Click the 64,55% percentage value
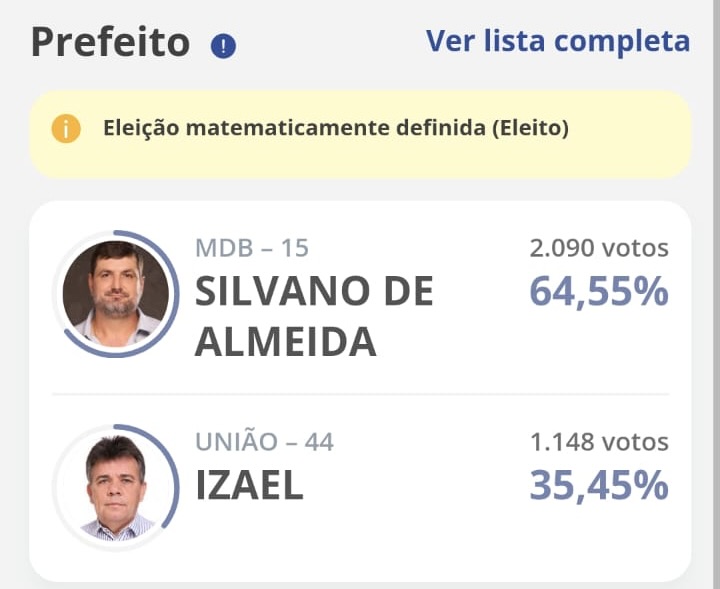The image size is (720, 589). [x=599, y=292]
